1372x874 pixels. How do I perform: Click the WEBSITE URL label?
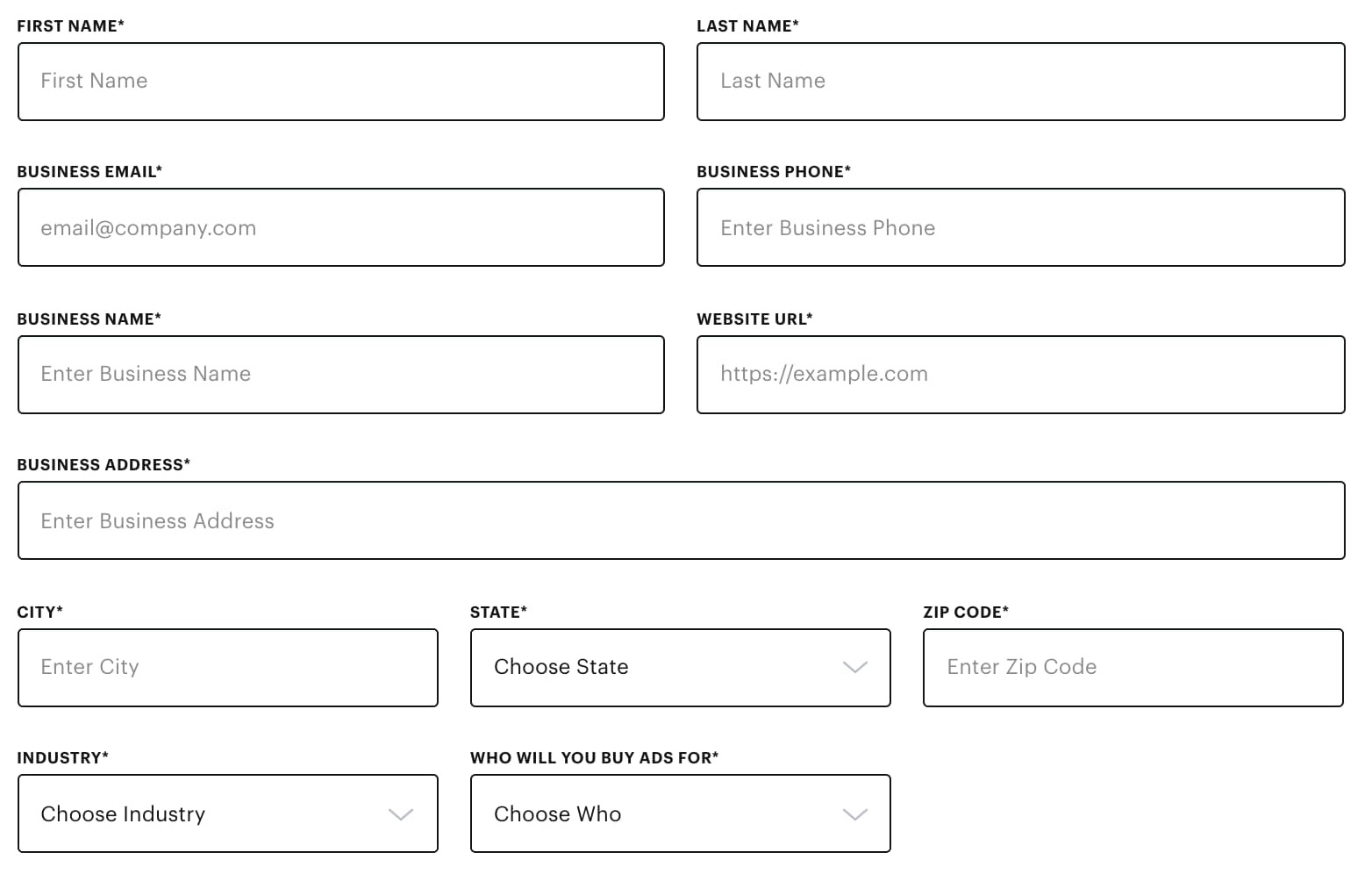(754, 319)
